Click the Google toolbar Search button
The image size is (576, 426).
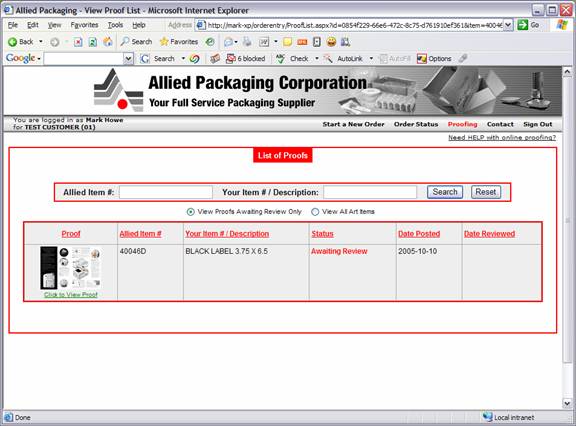[158, 59]
